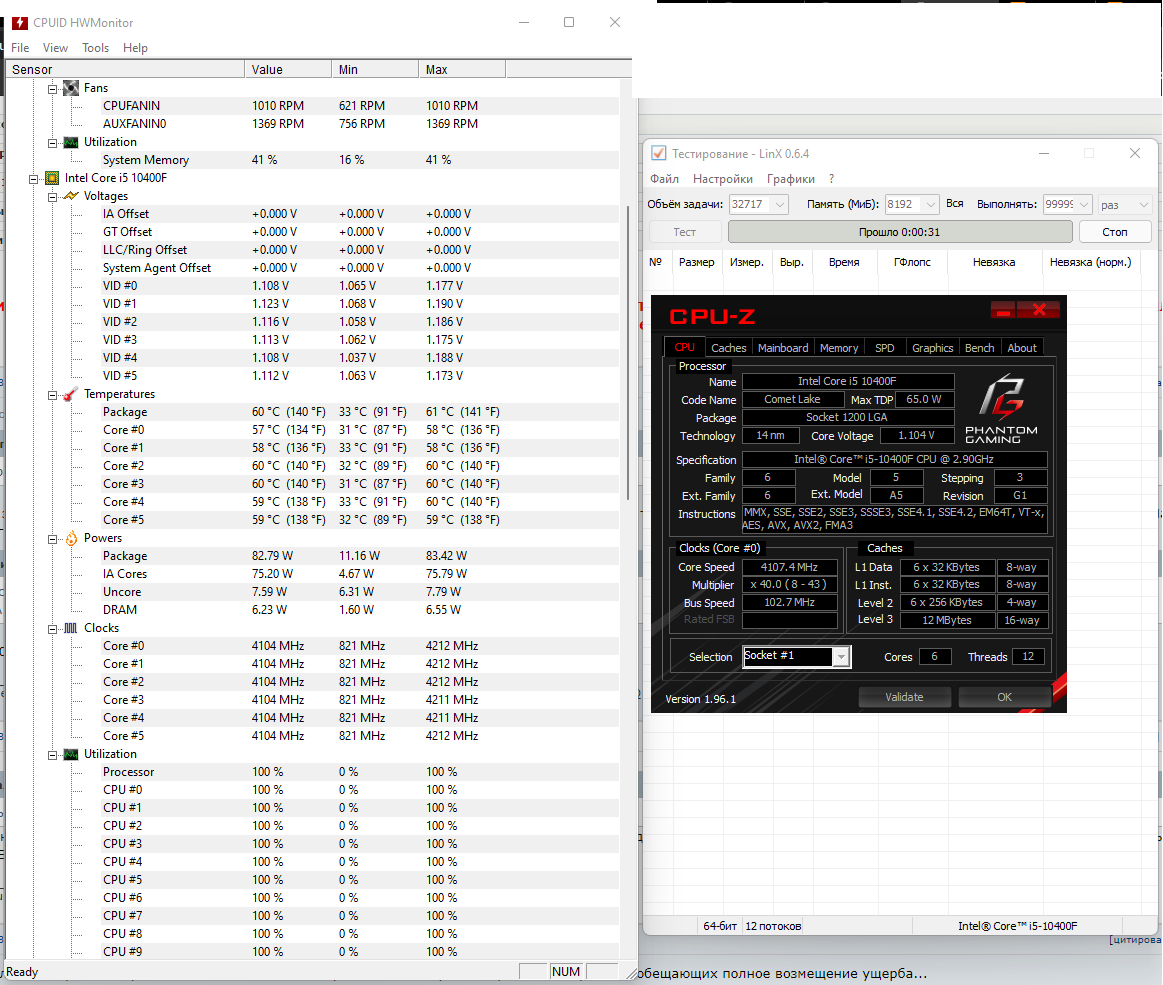This screenshot has width=1163, height=985.
Task: Click the Temperatures thermometer icon
Action: point(71,394)
